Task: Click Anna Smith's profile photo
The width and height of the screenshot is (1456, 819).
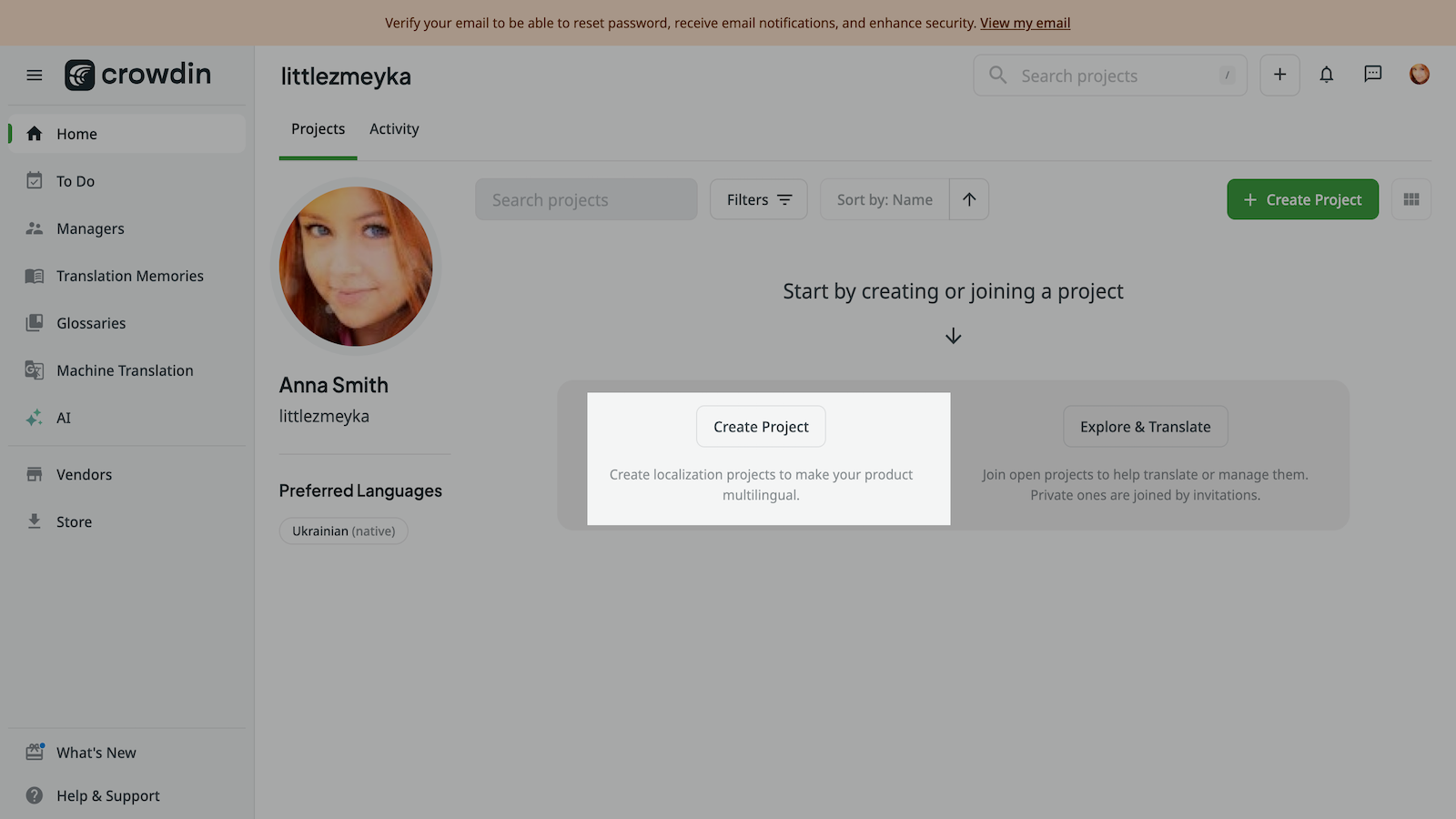Action: coord(356,267)
